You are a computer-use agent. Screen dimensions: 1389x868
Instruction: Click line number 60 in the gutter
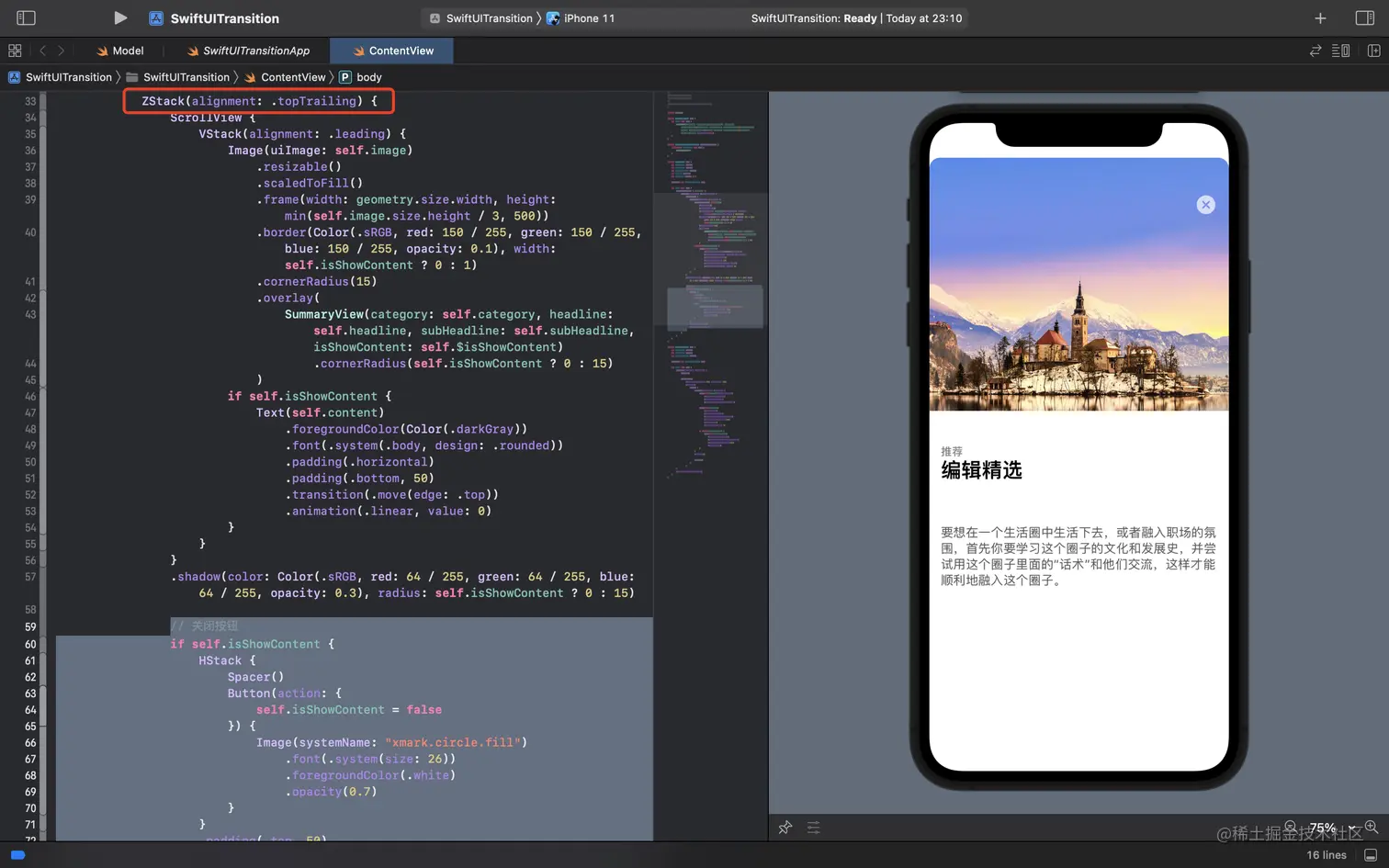click(30, 644)
